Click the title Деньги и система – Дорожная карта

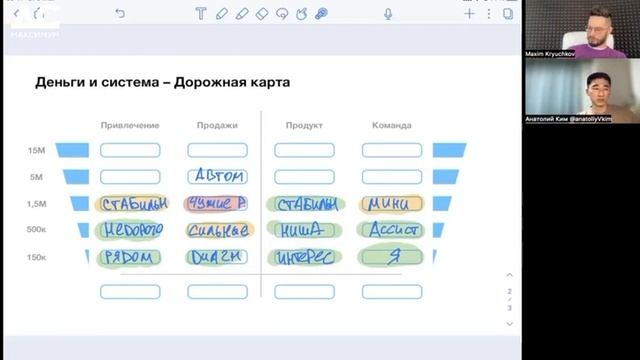[162, 82]
